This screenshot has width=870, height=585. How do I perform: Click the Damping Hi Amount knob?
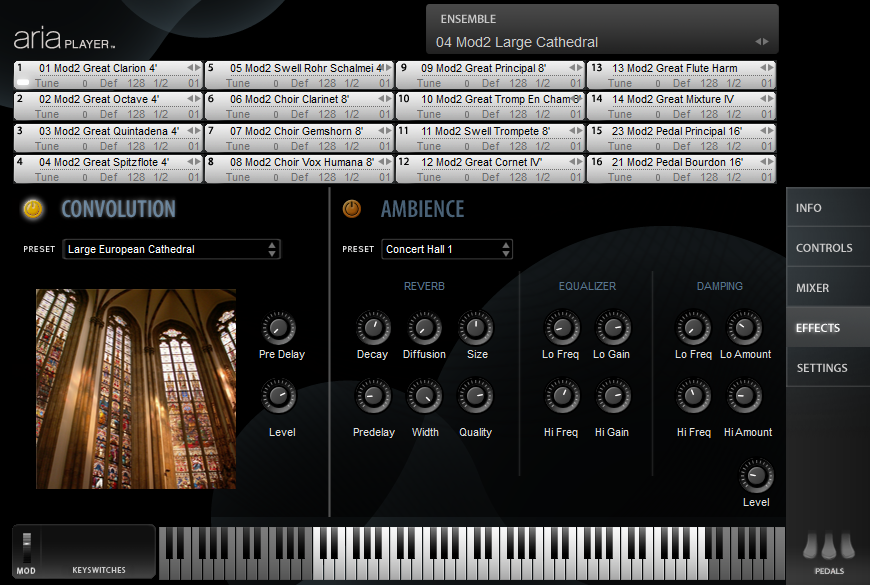(746, 397)
